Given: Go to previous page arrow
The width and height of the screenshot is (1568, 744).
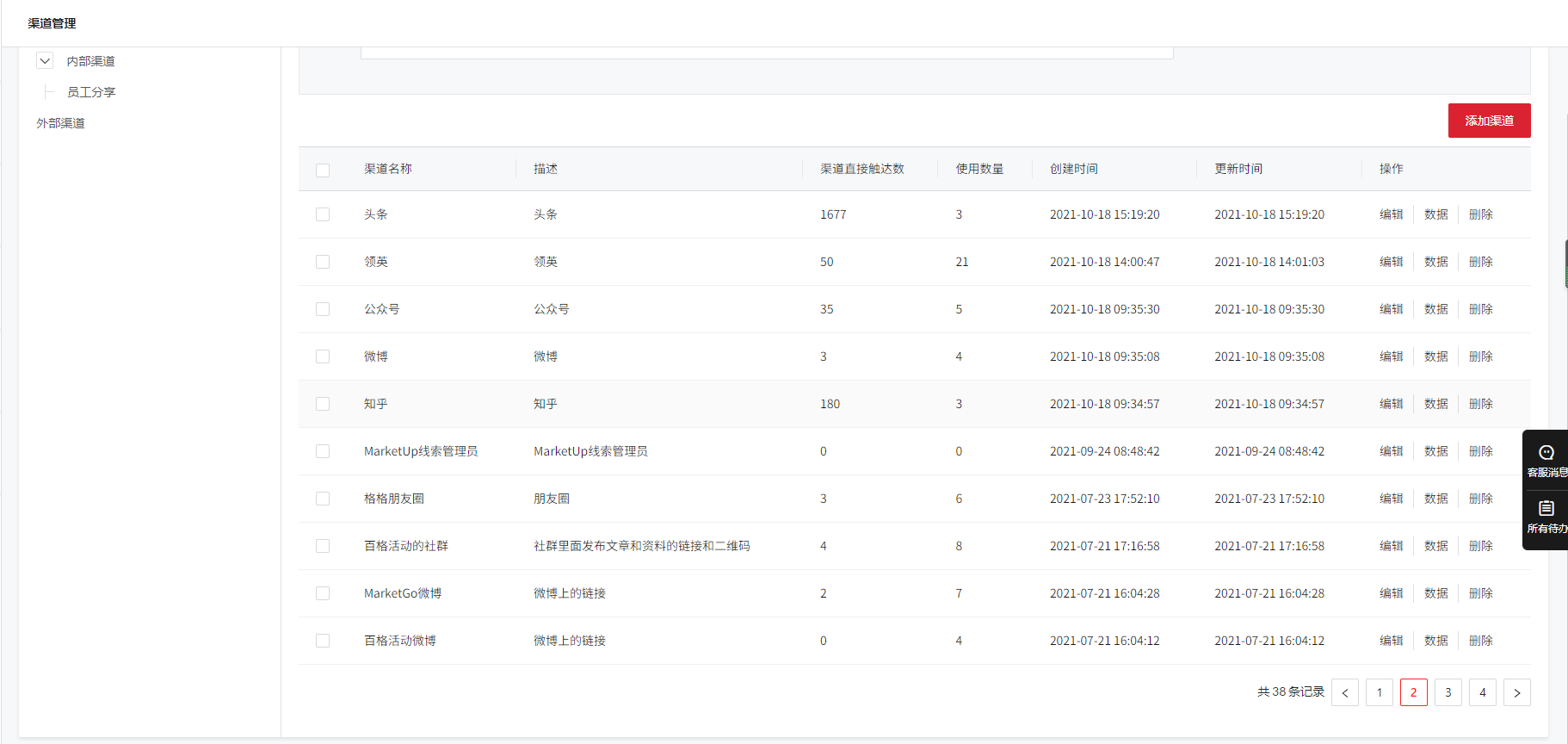Looking at the screenshot, I should tap(1345, 692).
